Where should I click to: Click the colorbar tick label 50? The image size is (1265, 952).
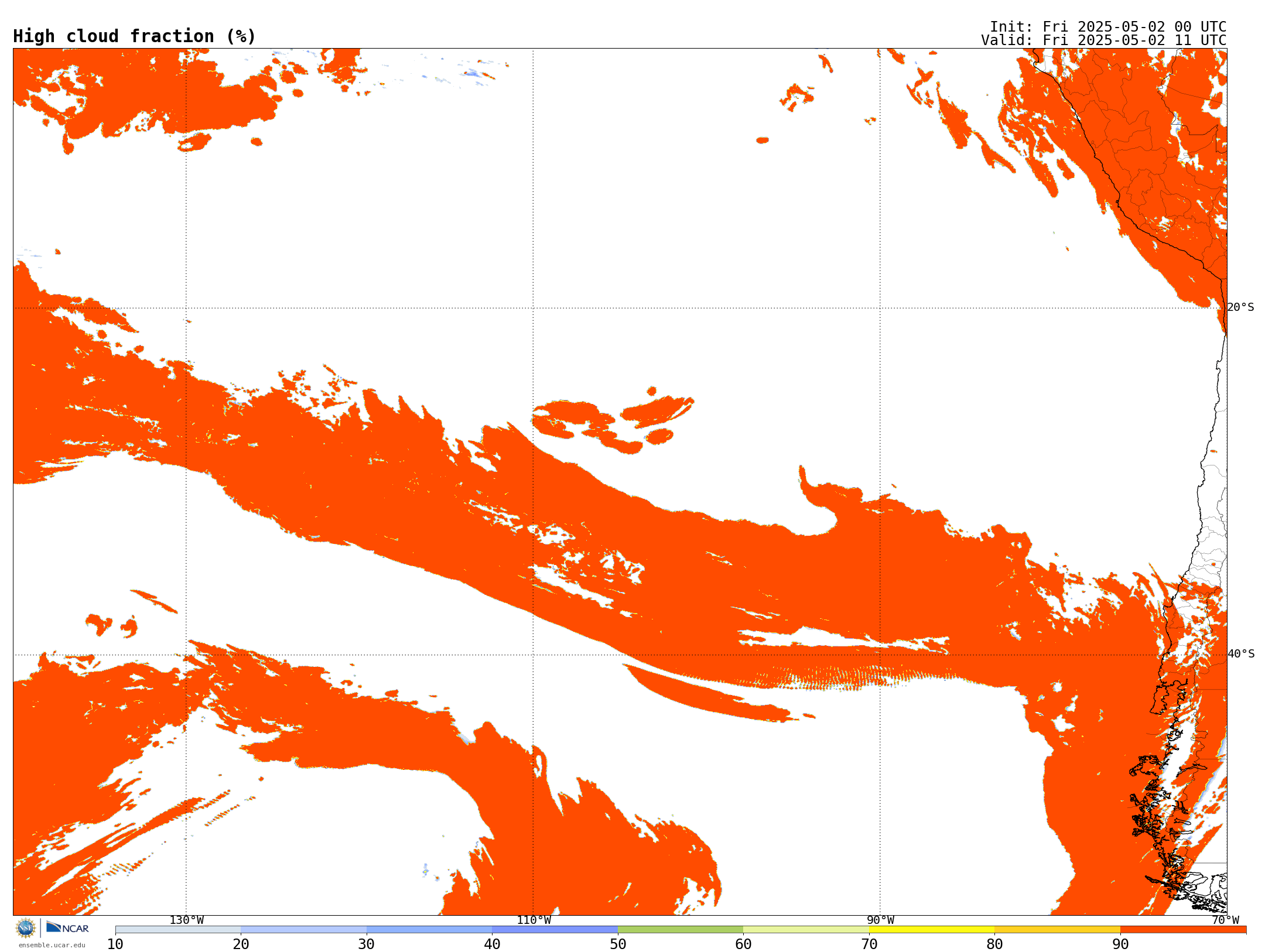[618, 944]
